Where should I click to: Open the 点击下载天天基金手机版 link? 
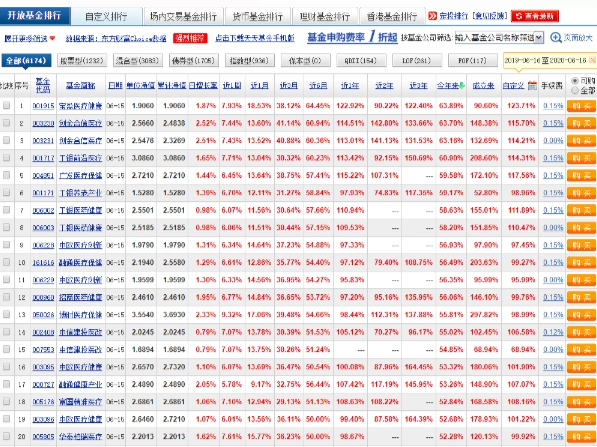(255, 38)
